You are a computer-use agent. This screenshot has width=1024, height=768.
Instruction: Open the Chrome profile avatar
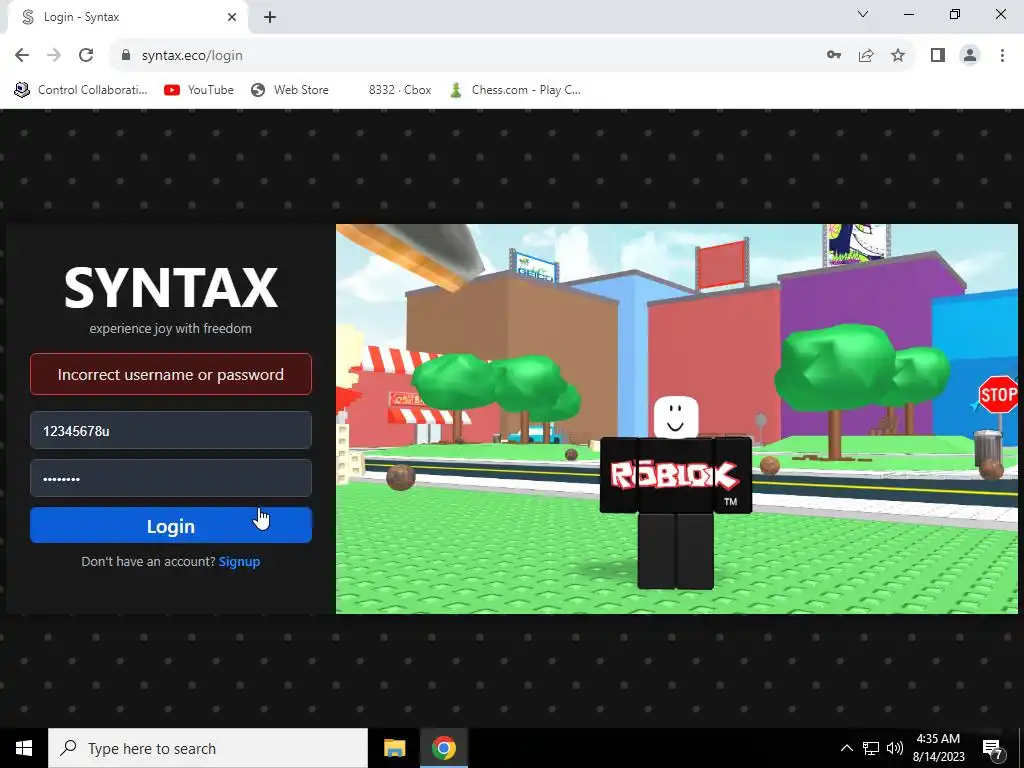pyautogui.click(x=970, y=56)
